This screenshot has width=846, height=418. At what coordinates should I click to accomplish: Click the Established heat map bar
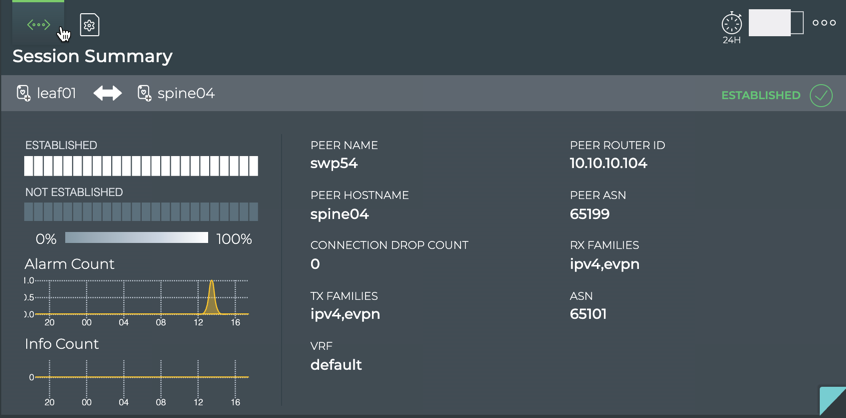141,166
